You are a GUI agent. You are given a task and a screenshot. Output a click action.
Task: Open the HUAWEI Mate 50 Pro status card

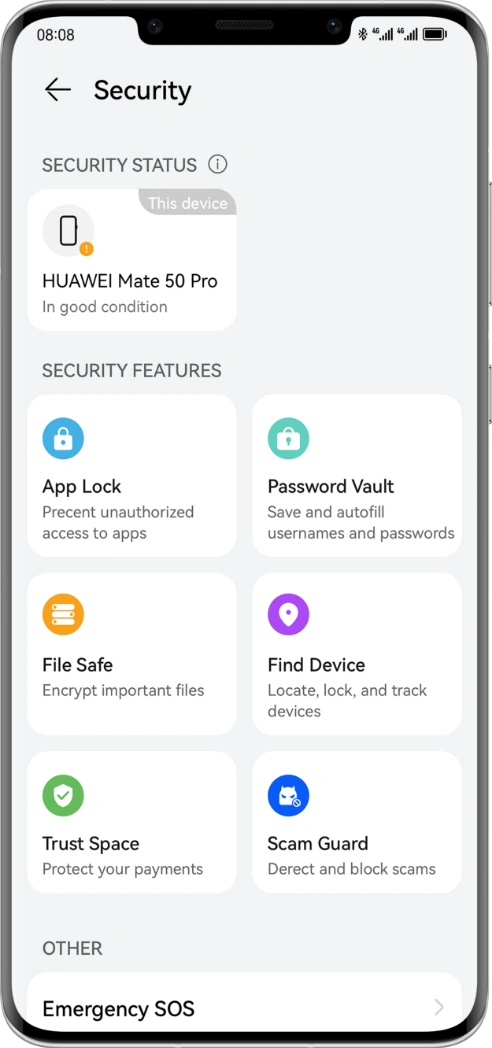(132, 260)
